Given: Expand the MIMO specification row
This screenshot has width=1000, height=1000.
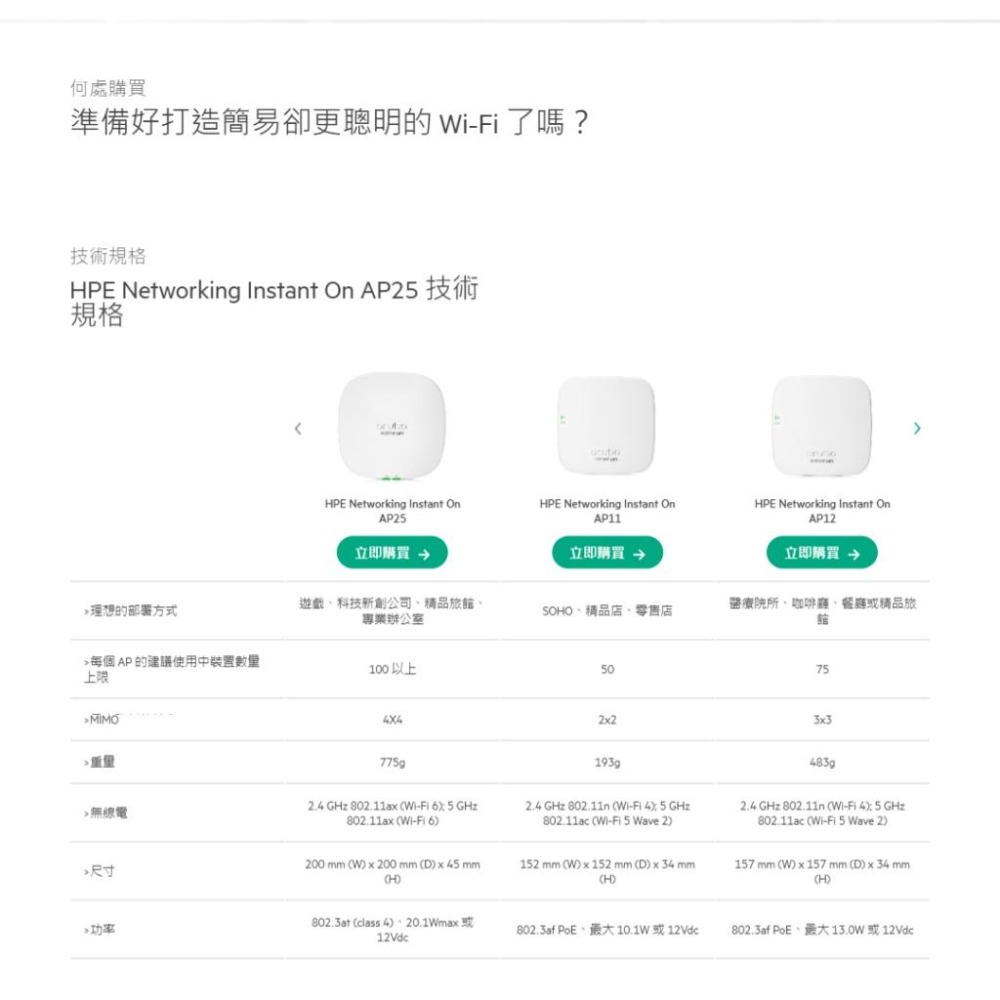Looking at the screenshot, I should click(103, 719).
